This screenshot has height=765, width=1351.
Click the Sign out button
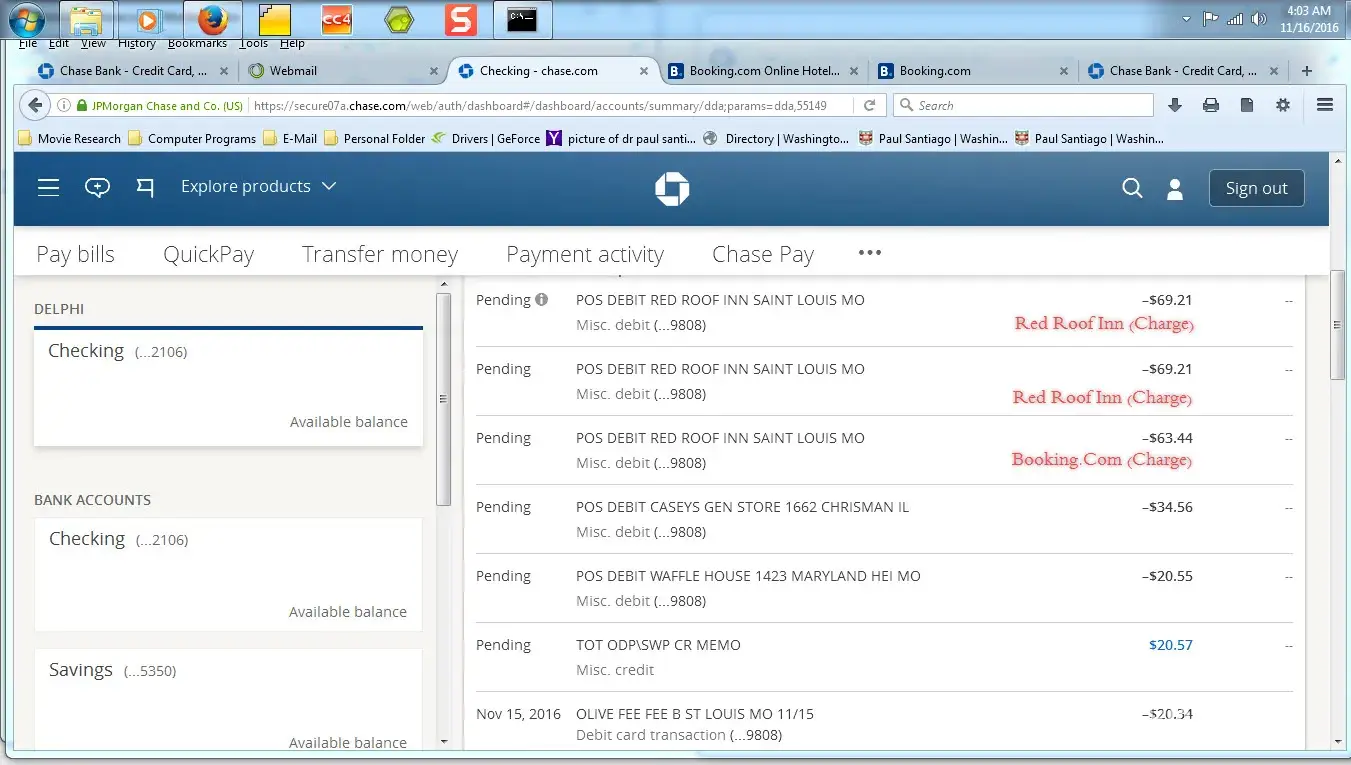tap(1256, 188)
